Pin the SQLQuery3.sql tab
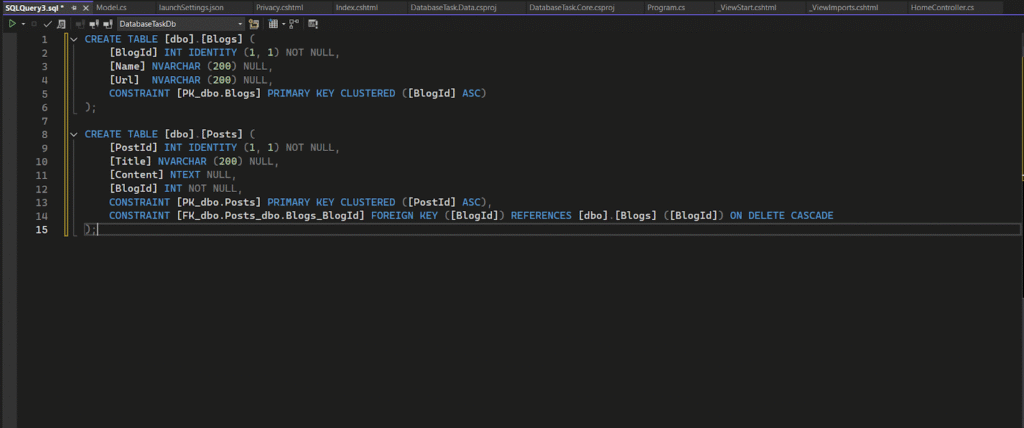 click(75, 7)
